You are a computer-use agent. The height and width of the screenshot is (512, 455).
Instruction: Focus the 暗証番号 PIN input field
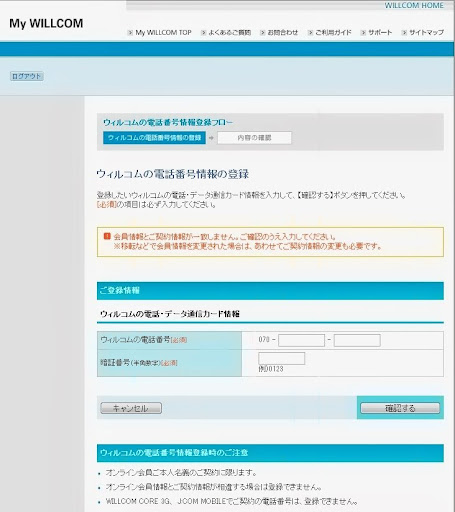pyautogui.click(x=281, y=358)
